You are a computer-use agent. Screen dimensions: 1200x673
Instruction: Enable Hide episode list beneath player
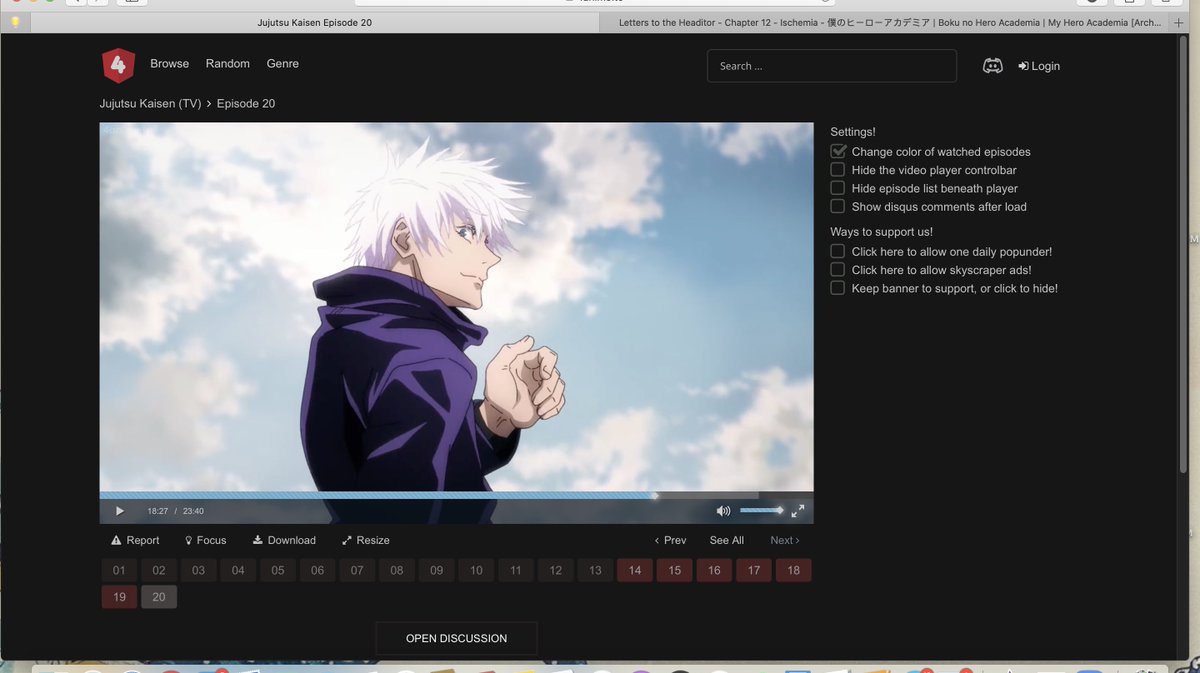[838, 188]
